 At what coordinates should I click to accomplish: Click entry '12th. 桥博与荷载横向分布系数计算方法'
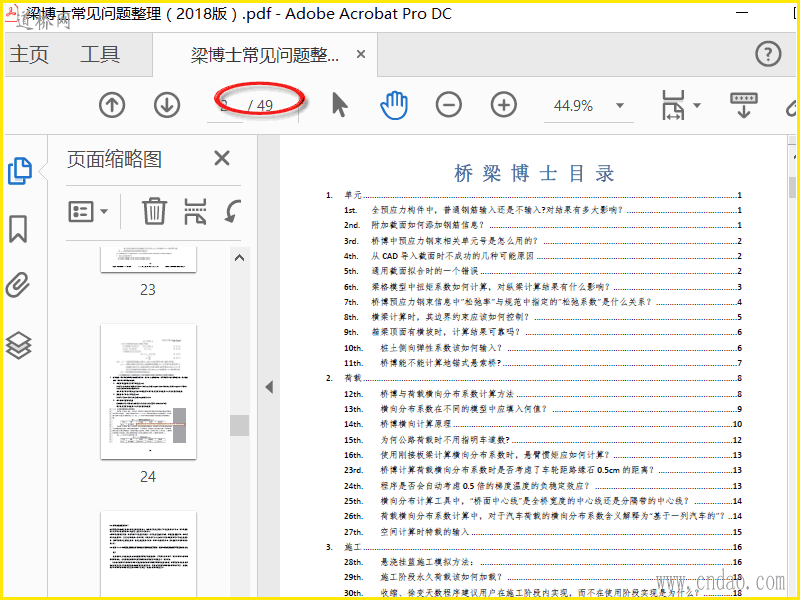click(x=543, y=394)
